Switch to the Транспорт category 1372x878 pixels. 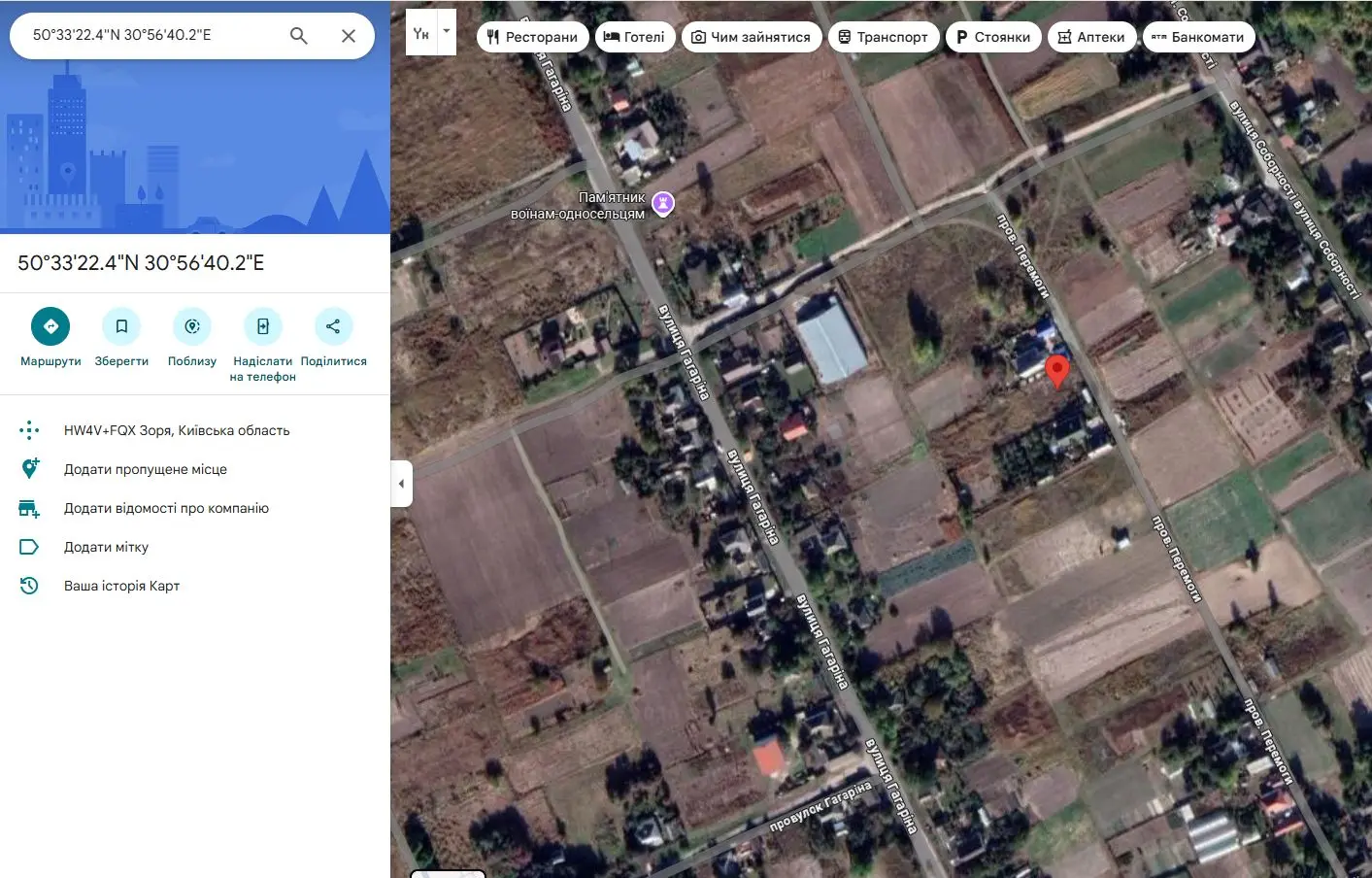883,36
